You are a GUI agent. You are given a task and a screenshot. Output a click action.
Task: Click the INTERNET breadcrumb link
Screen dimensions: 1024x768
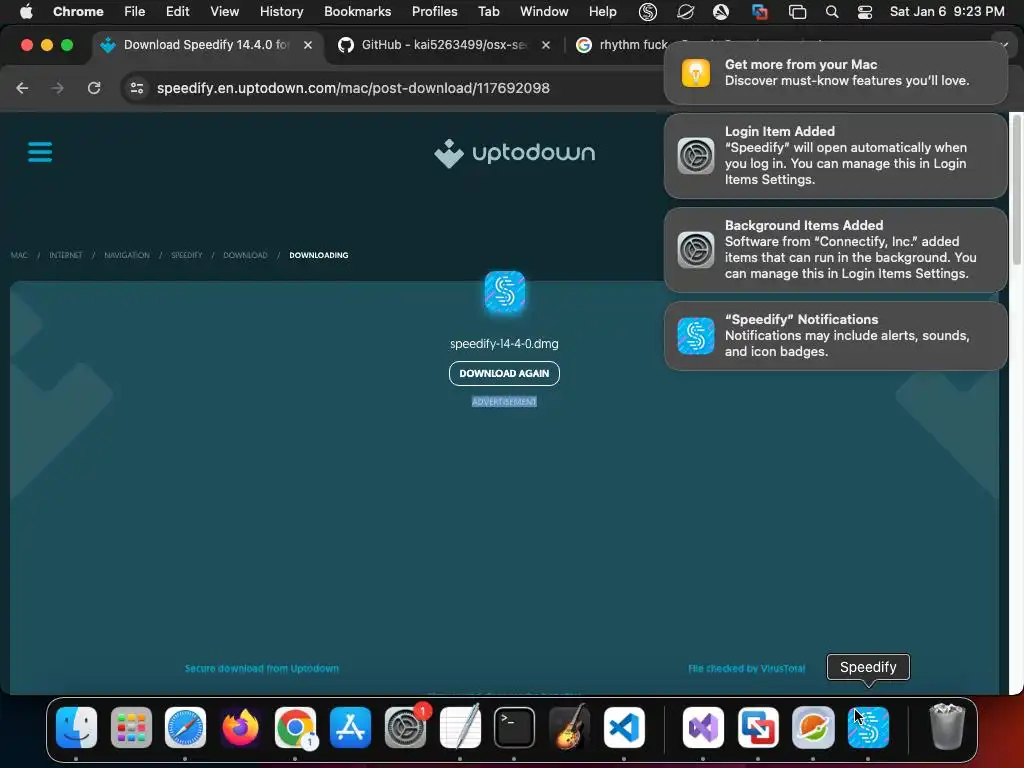click(66, 255)
